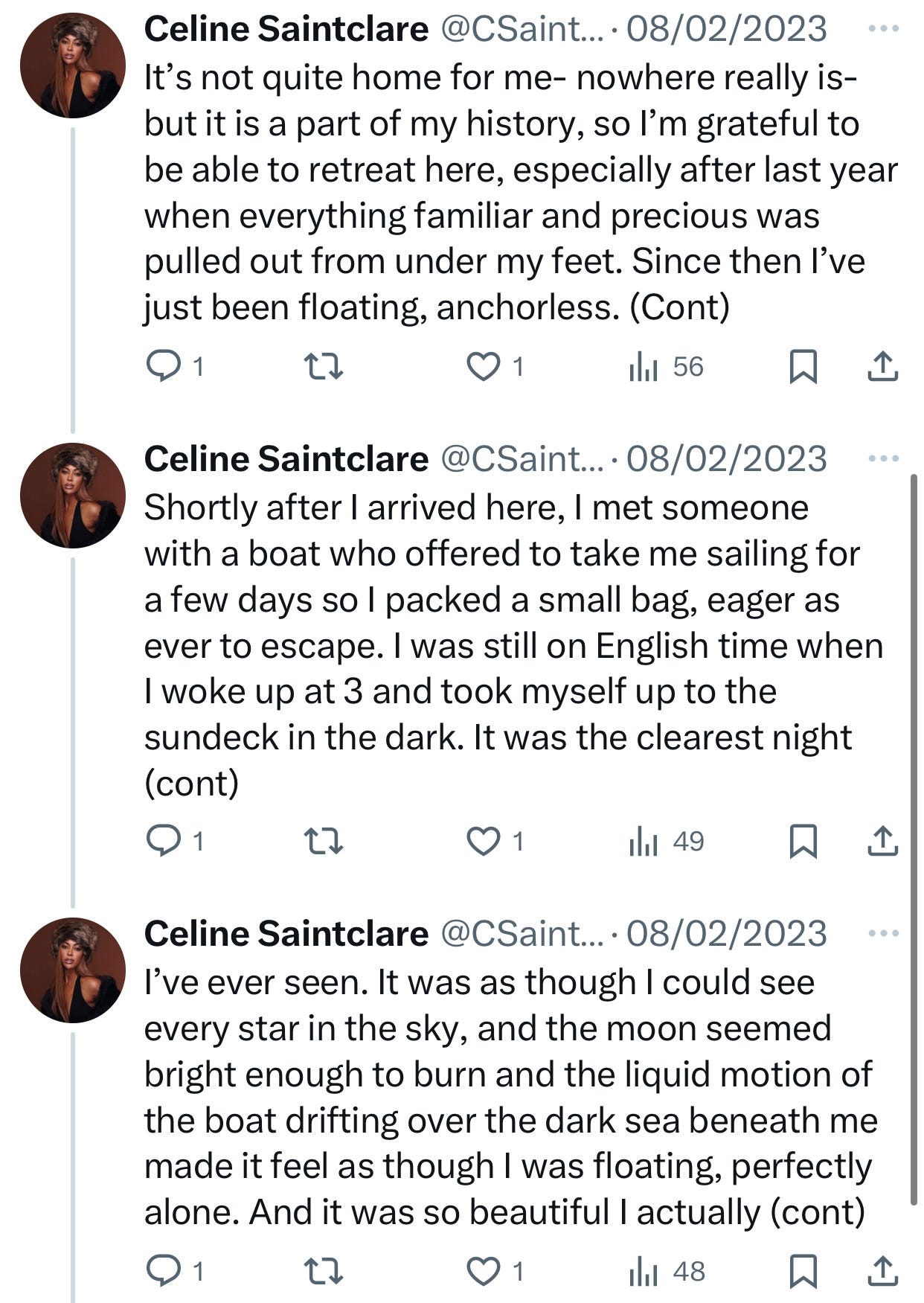Open more options on third tweet
Screen dimensions: 924x1303
883,933
